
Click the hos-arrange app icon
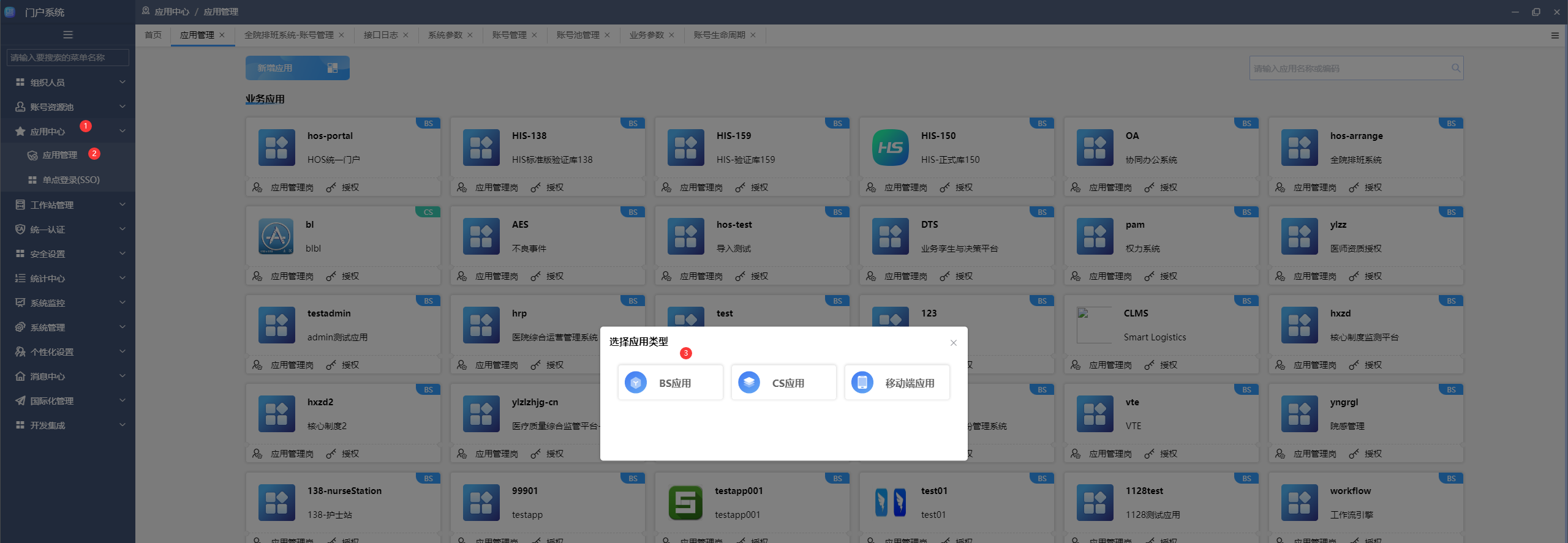point(1300,148)
